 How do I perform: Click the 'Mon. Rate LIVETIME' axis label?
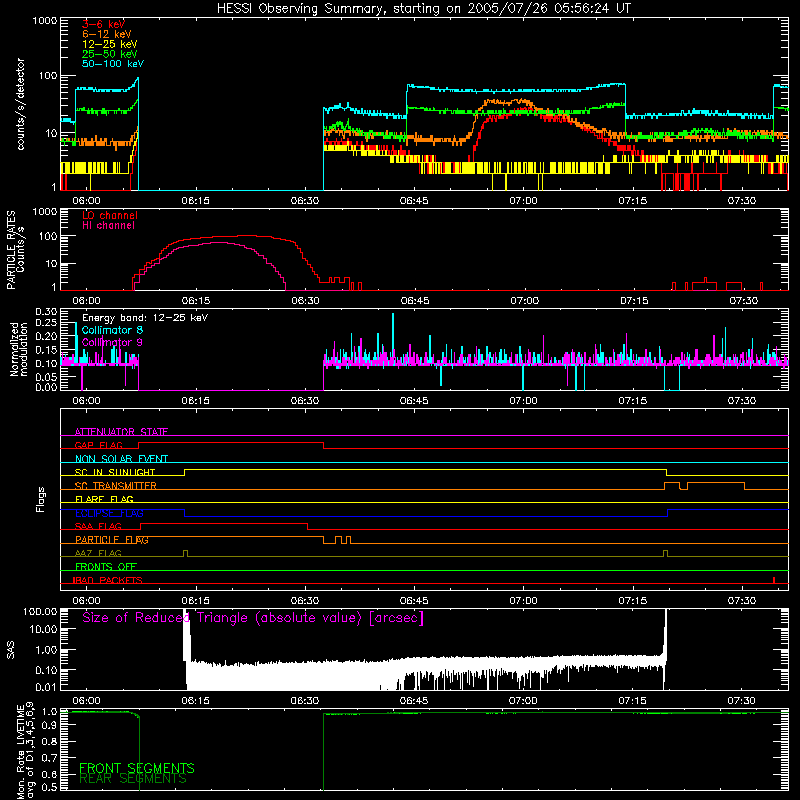tap(21, 753)
